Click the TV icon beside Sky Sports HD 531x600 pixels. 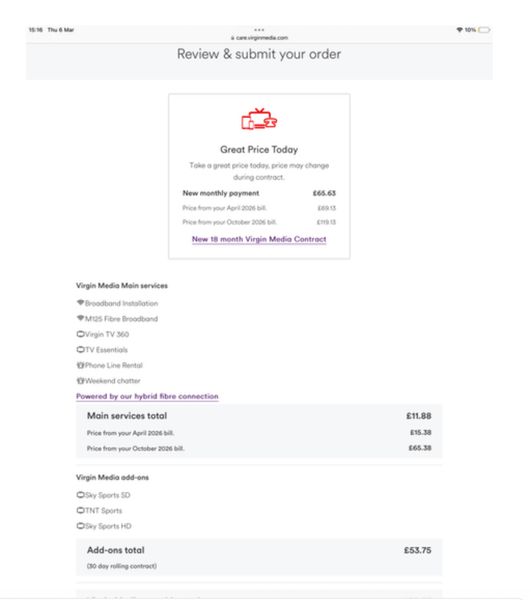coord(80,526)
